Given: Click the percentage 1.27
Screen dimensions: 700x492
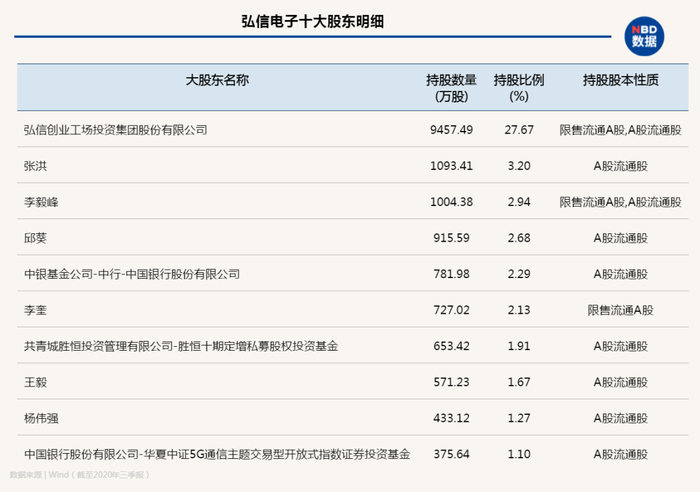Looking at the screenshot, I should (519, 418).
